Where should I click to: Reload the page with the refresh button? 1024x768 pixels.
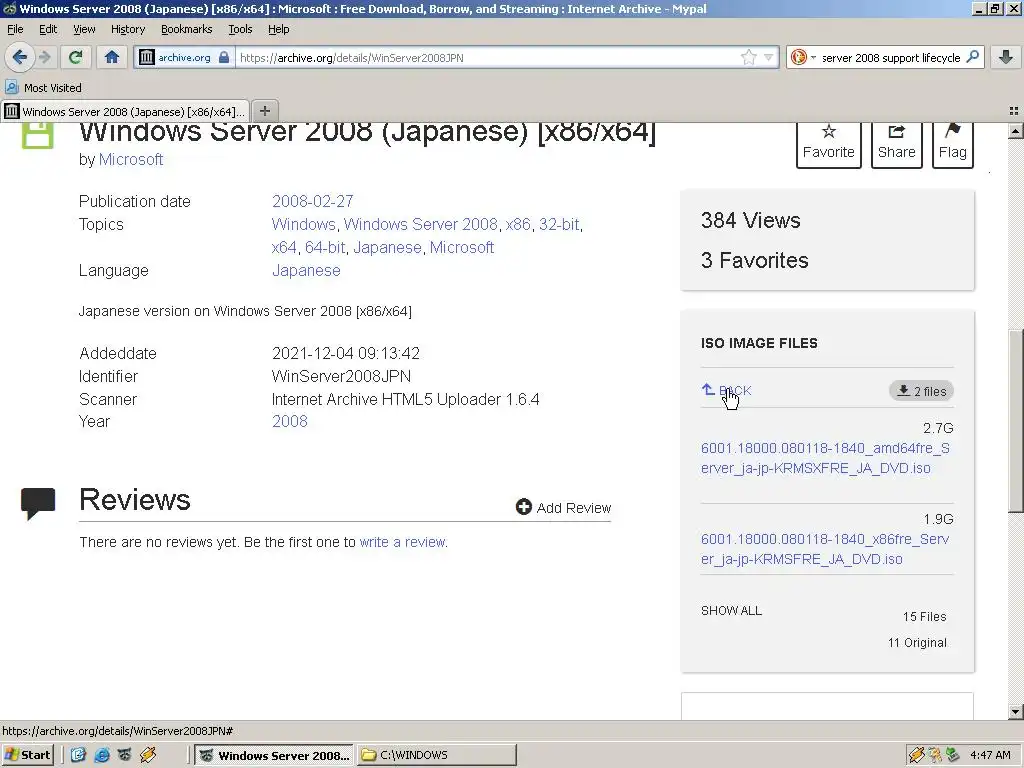pos(75,57)
